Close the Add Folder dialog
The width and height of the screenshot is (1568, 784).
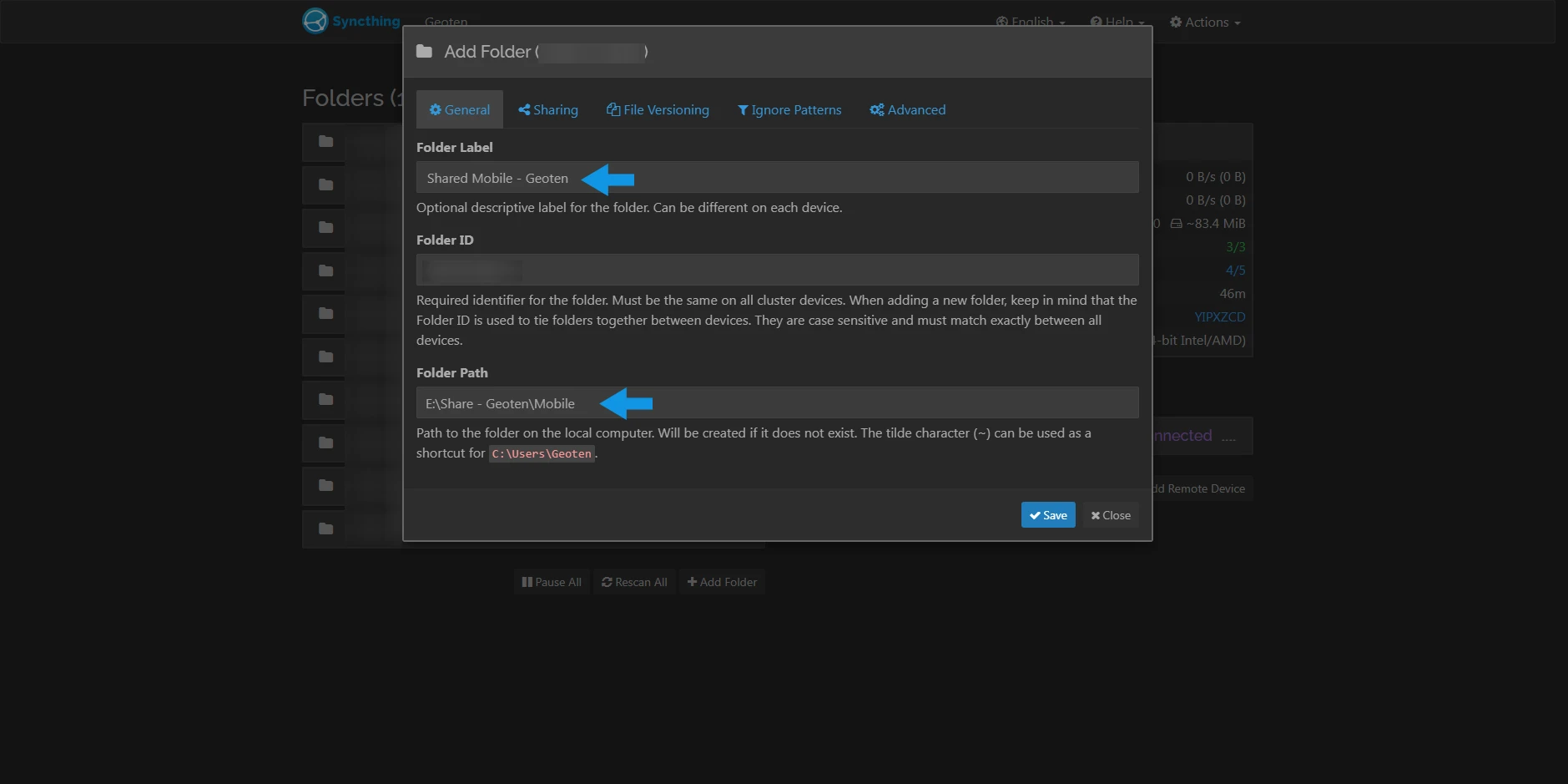(1110, 514)
